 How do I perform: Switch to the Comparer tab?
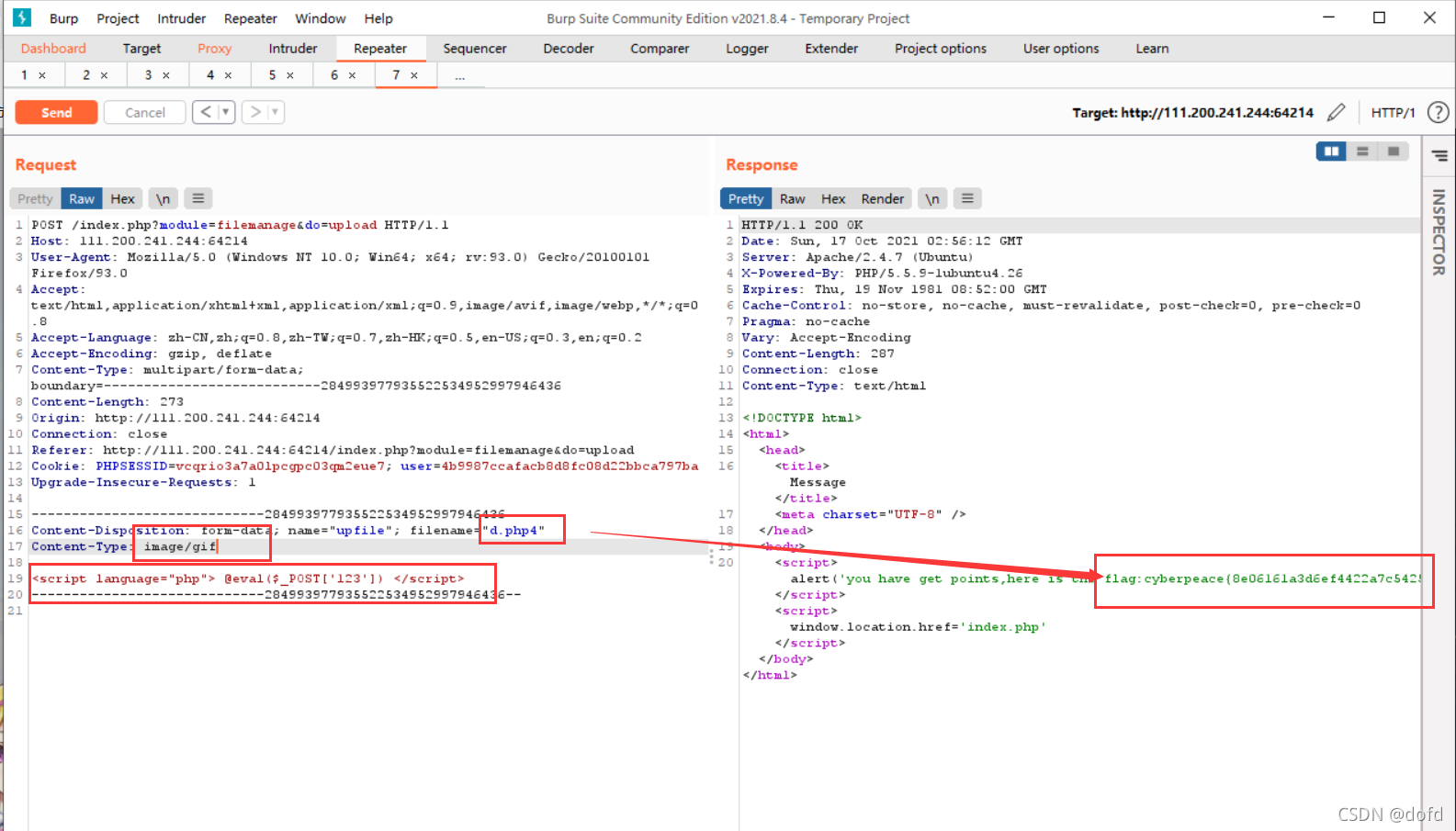pos(660,49)
